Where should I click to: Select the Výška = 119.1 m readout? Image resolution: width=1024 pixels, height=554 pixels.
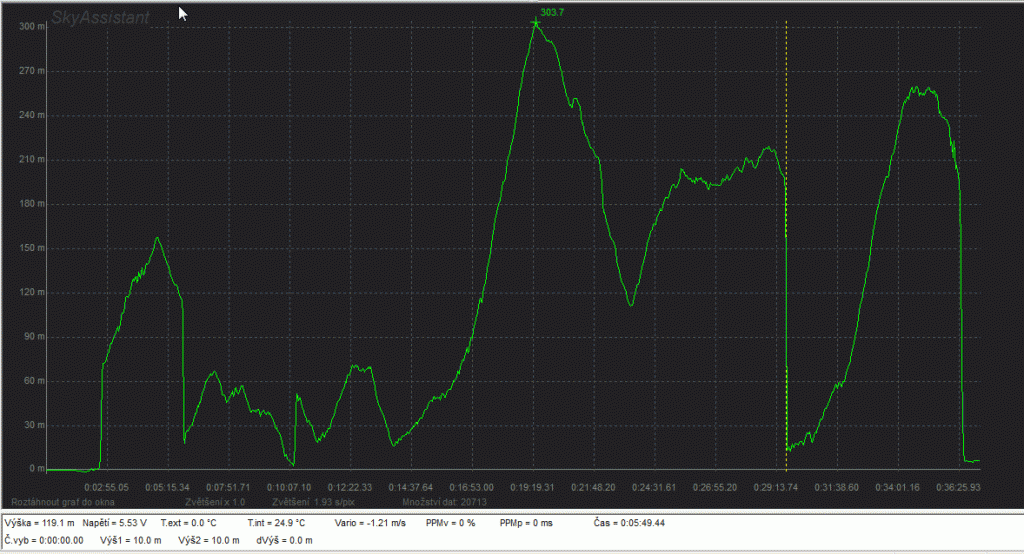pos(40,523)
